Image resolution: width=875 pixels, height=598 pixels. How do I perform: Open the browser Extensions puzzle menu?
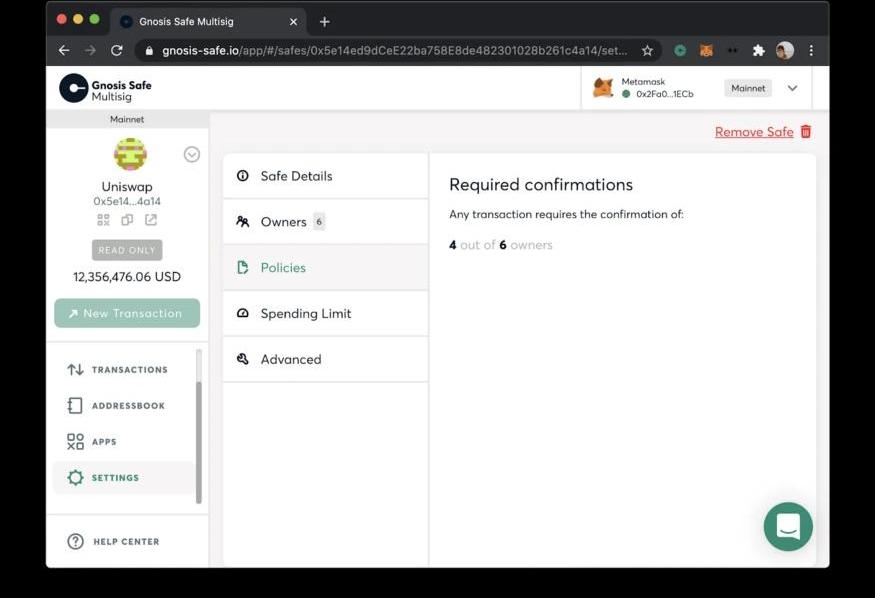(x=758, y=51)
